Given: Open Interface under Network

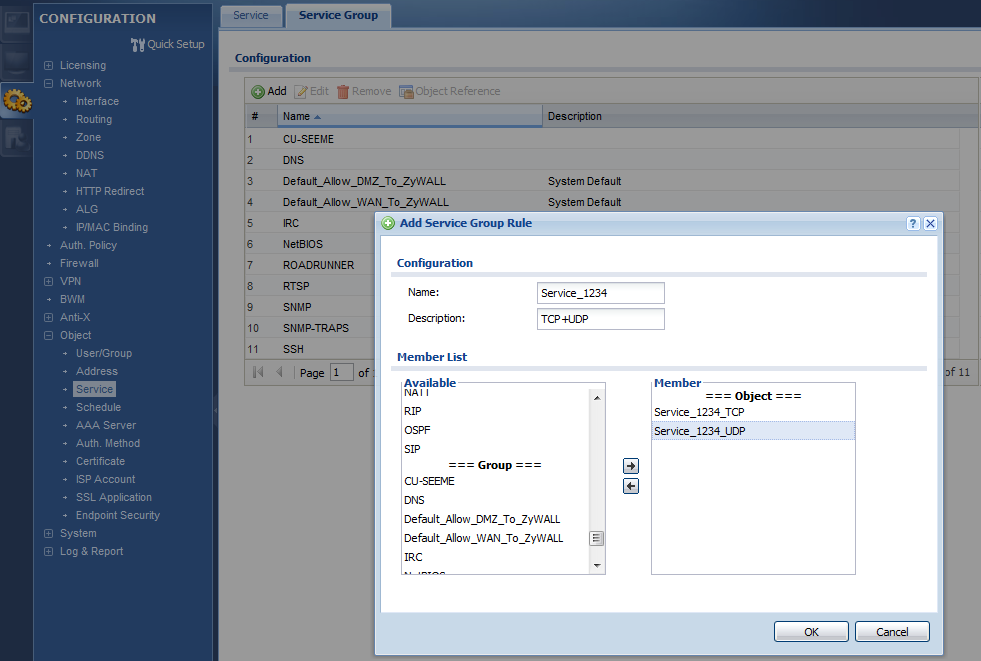Looking at the screenshot, I should pyautogui.click(x=97, y=101).
